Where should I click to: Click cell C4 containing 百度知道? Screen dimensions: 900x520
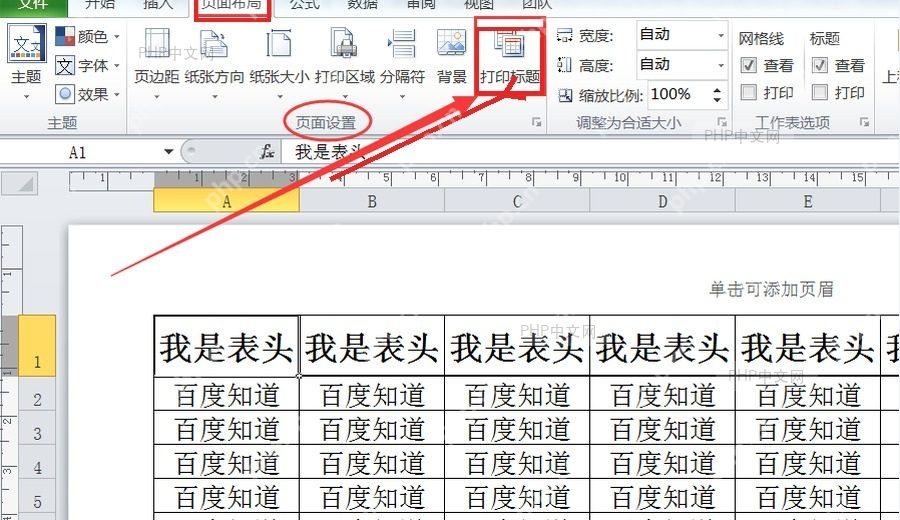[x=517, y=461]
